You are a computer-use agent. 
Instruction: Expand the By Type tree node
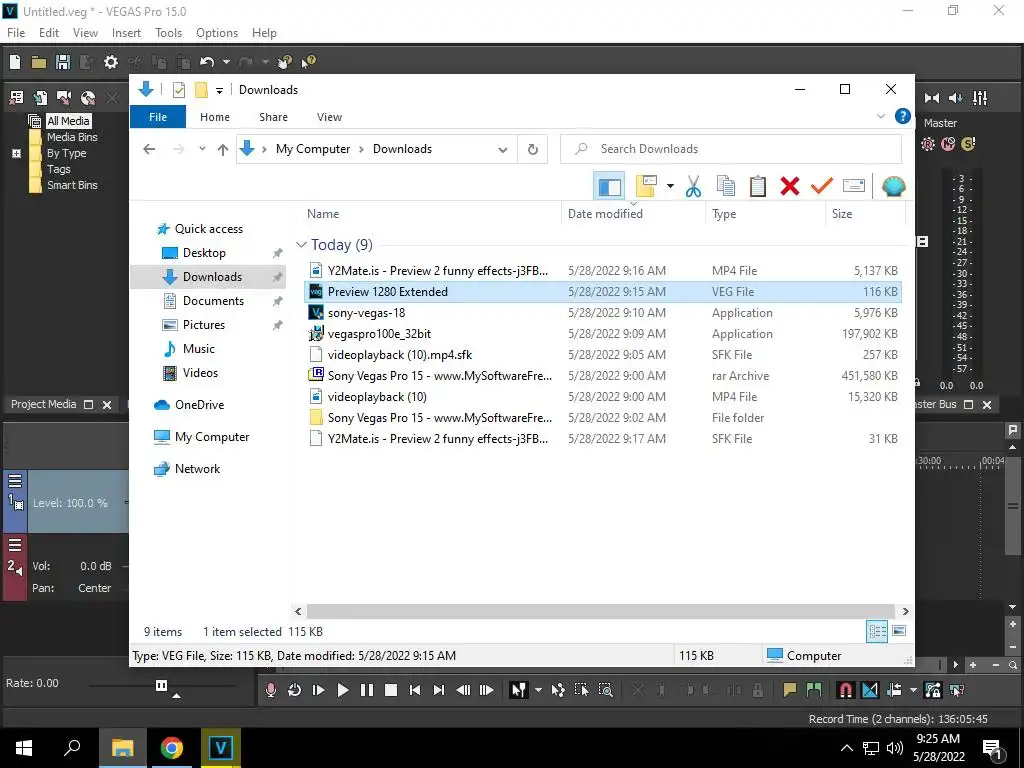click(16, 153)
